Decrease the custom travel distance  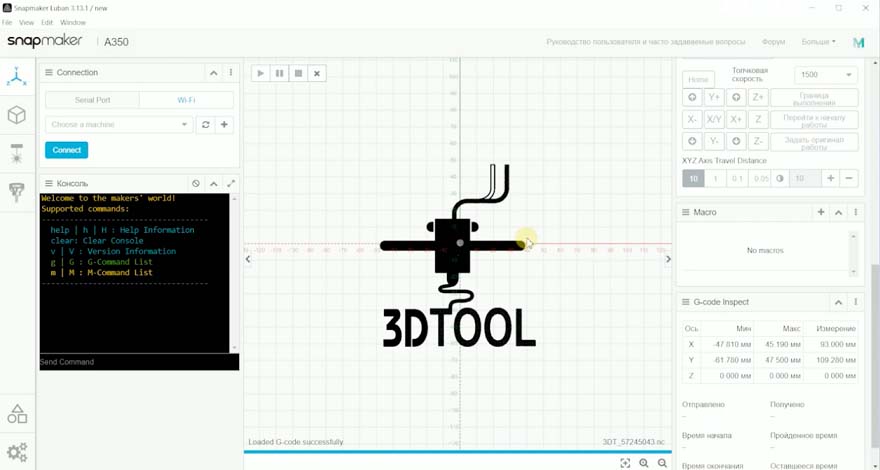tap(849, 179)
